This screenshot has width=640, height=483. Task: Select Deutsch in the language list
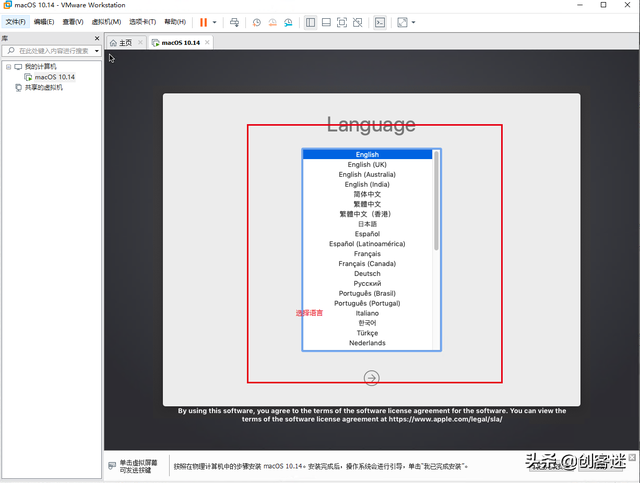tap(367, 274)
